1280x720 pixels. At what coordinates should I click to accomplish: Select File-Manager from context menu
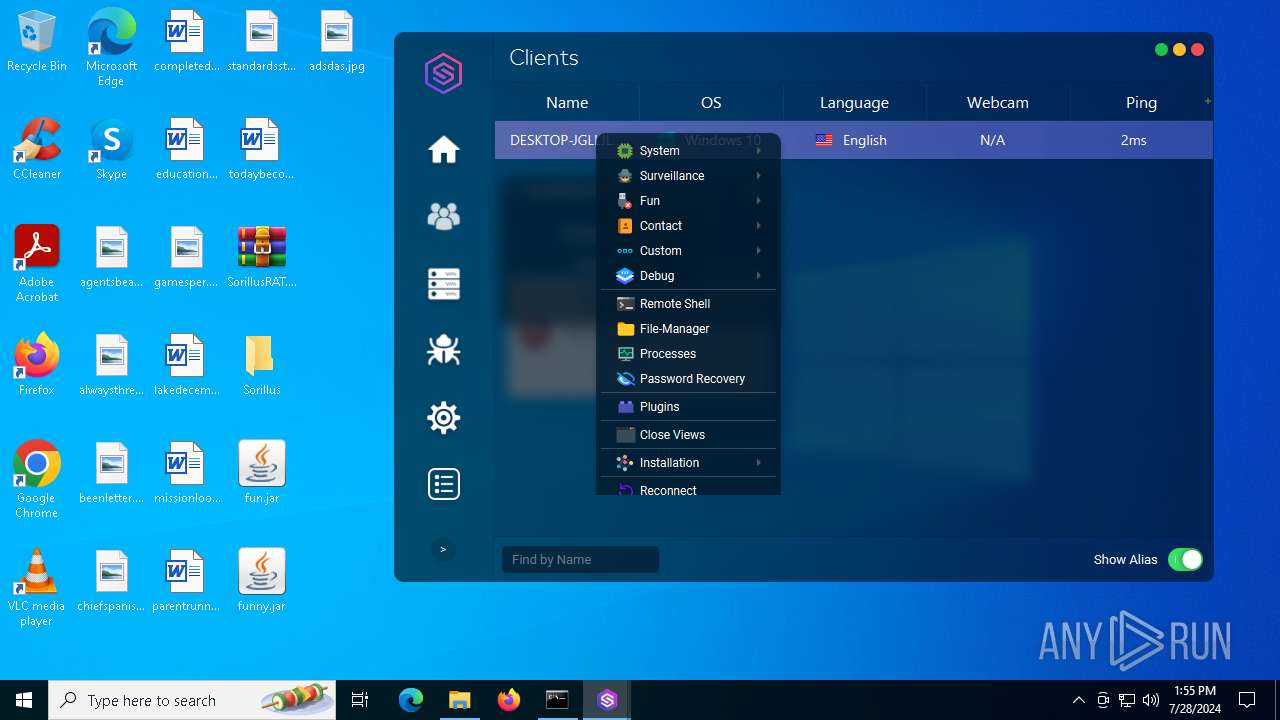tap(688, 329)
